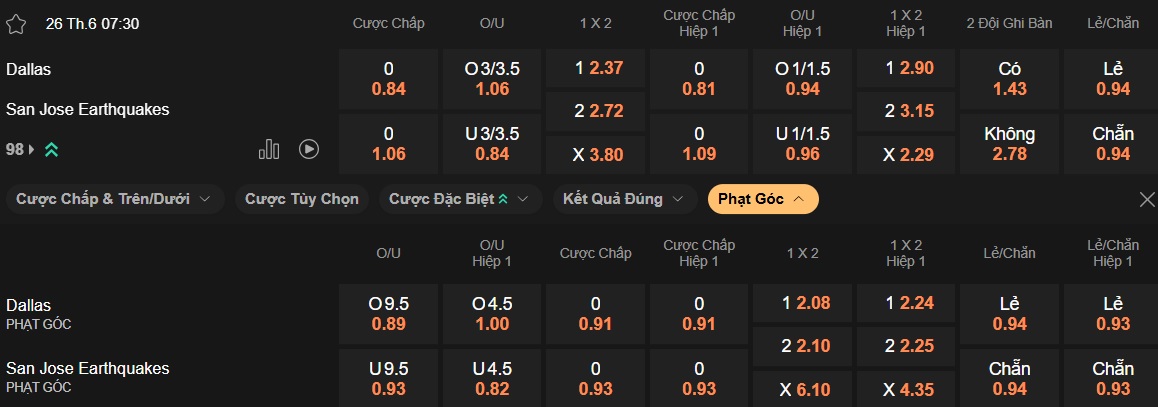Bet on Dallas win at 2.37

(x=597, y=69)
